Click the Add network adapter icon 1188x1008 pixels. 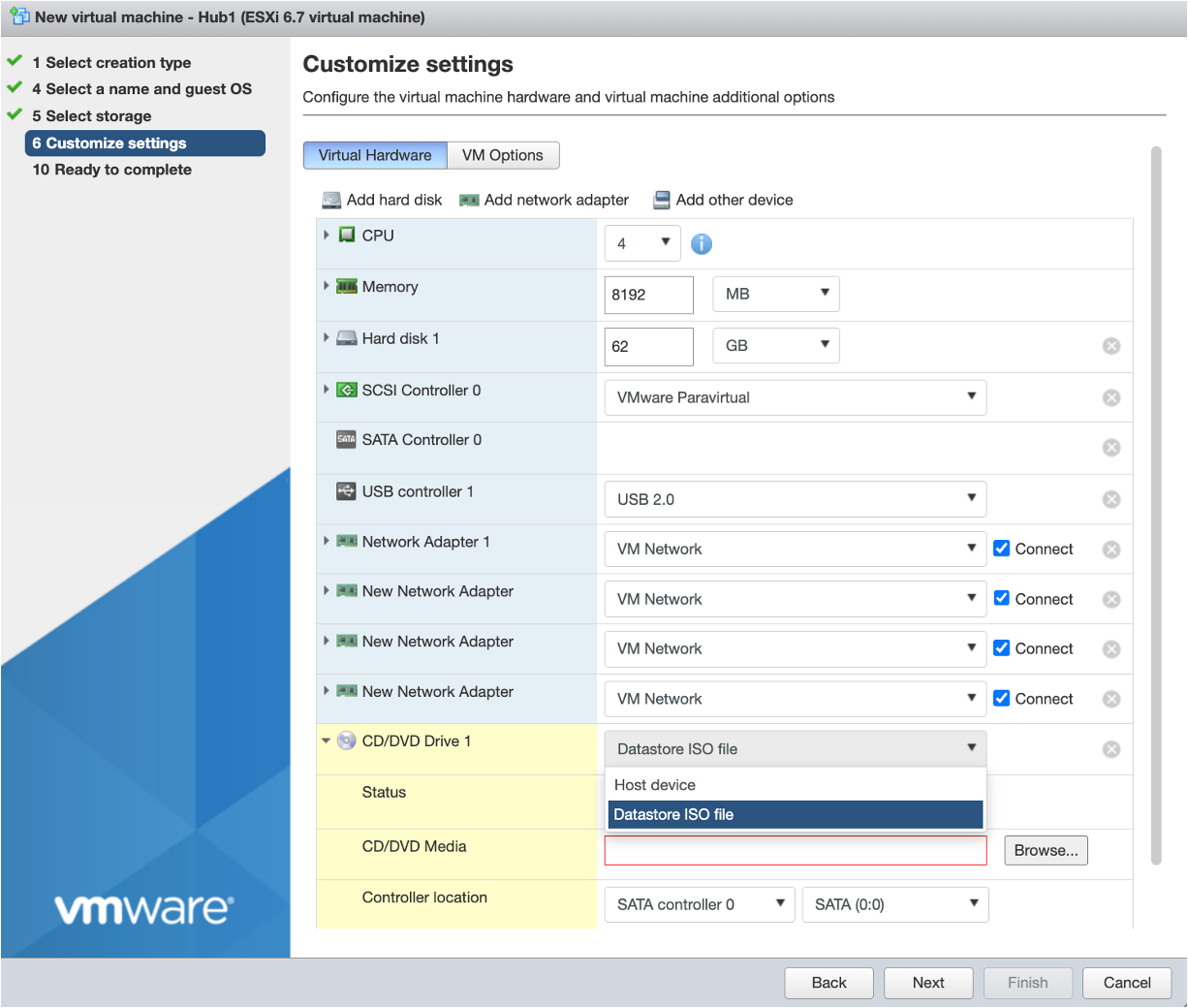pos(469,200)
